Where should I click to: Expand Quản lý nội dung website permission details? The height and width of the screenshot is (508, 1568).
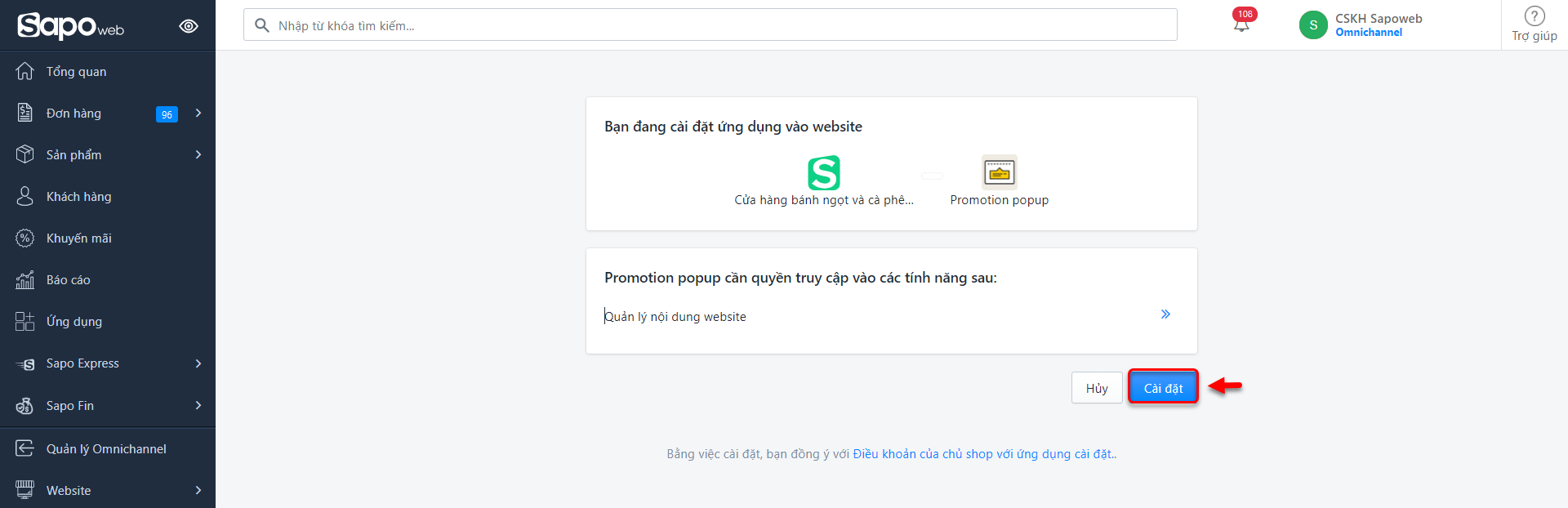click(1165, 314)
